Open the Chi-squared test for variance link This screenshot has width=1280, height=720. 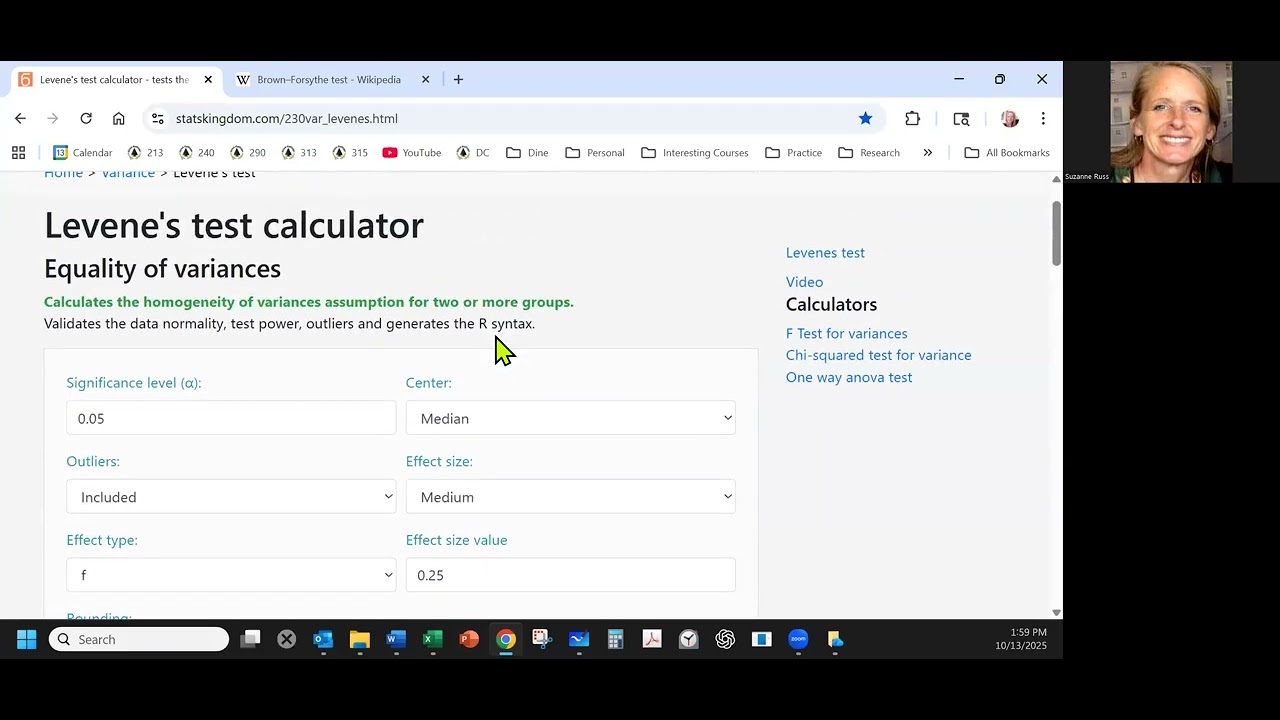click(x=878, y=355)
